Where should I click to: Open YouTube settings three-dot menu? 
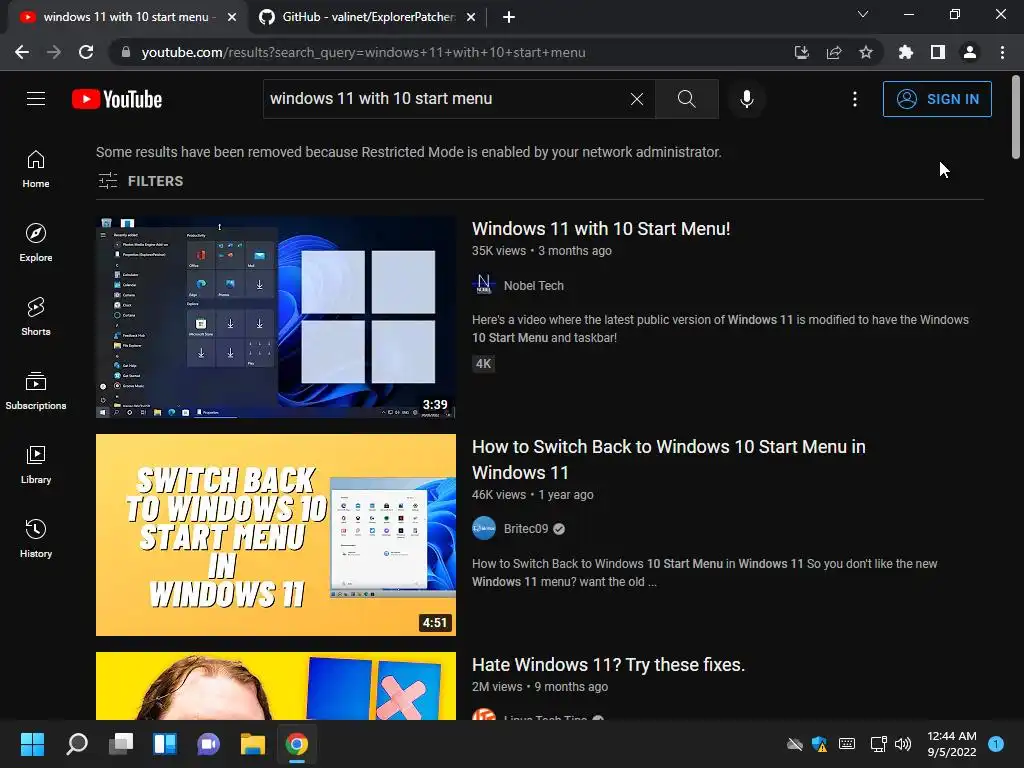click(x=854, y=99)
